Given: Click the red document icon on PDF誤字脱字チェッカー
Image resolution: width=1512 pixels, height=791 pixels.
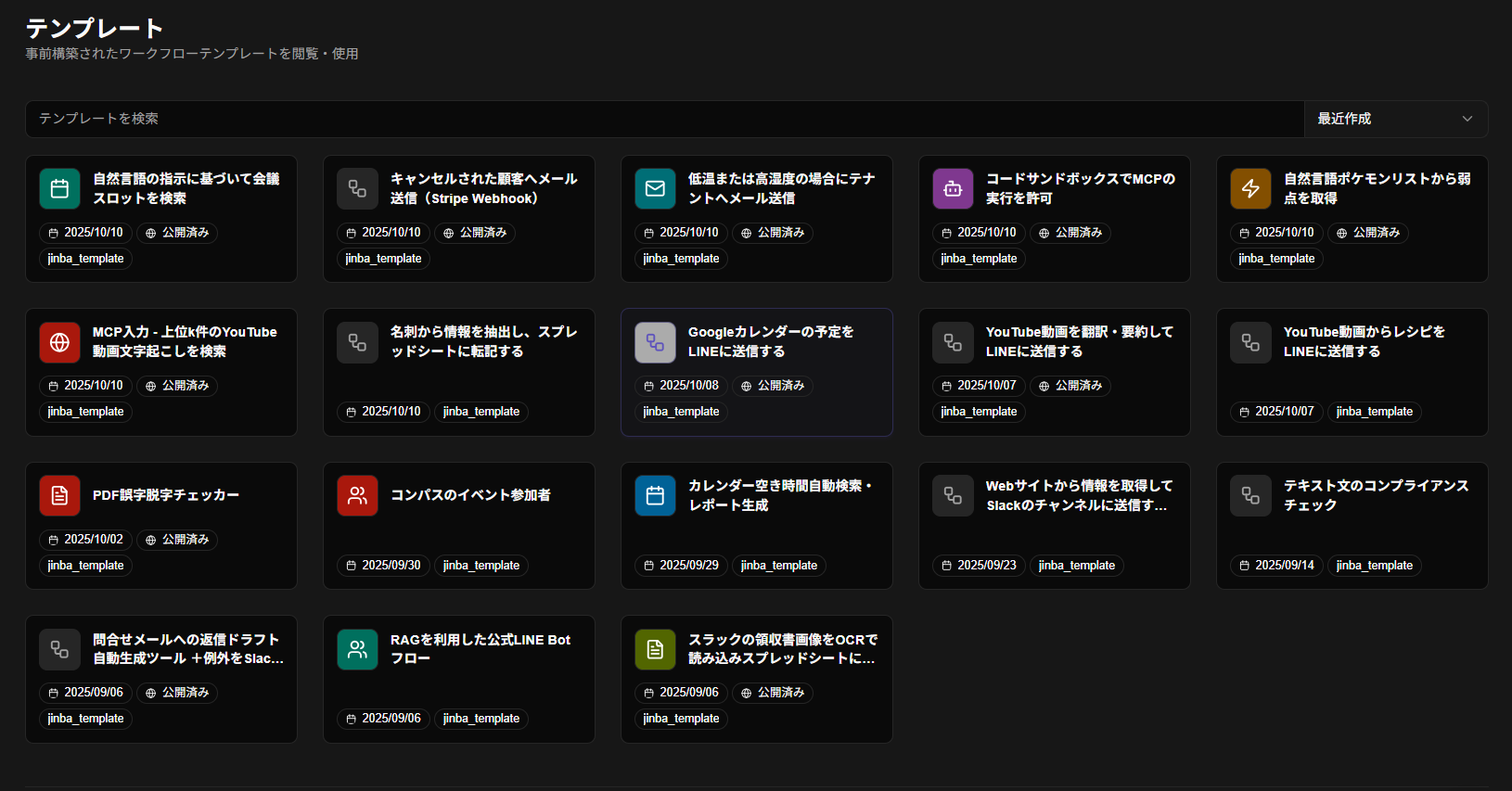Looking at the screenshot, I should point(59,495).
